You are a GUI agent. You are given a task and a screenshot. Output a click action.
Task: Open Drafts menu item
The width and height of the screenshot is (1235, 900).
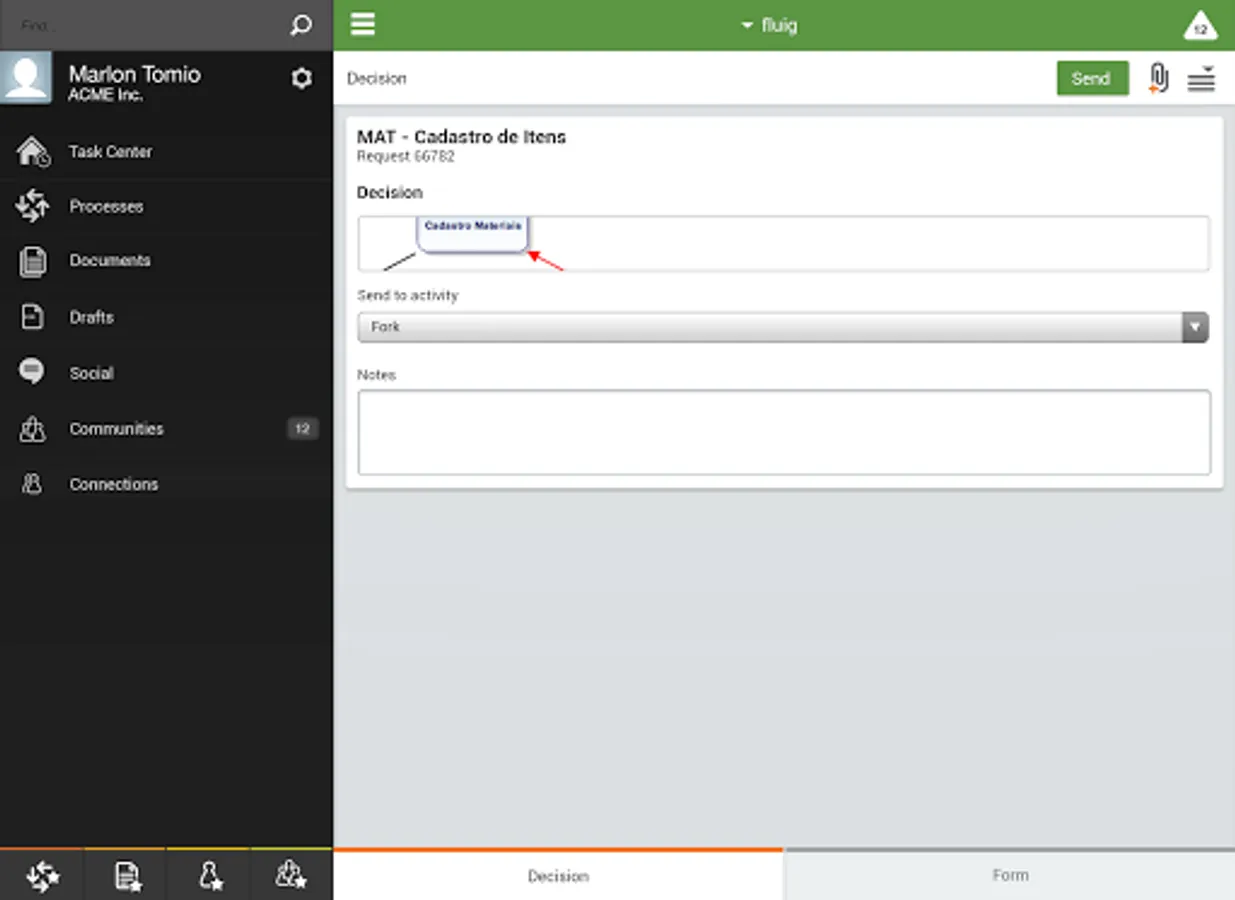166,317
